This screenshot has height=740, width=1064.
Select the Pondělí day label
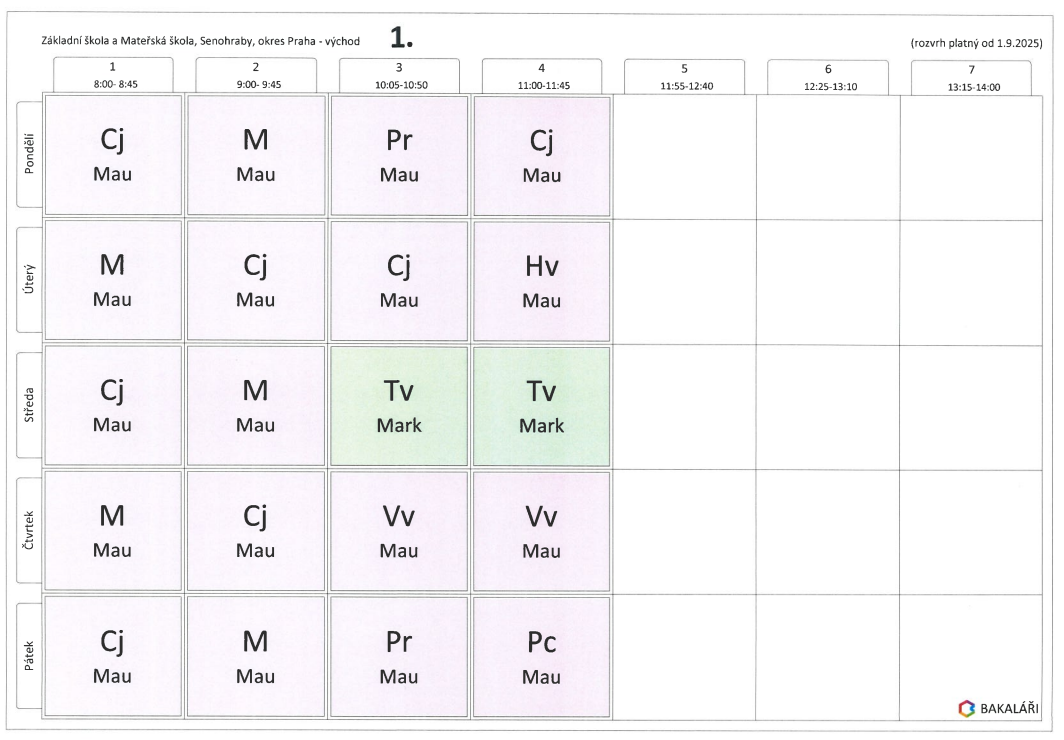coord(28,155)
